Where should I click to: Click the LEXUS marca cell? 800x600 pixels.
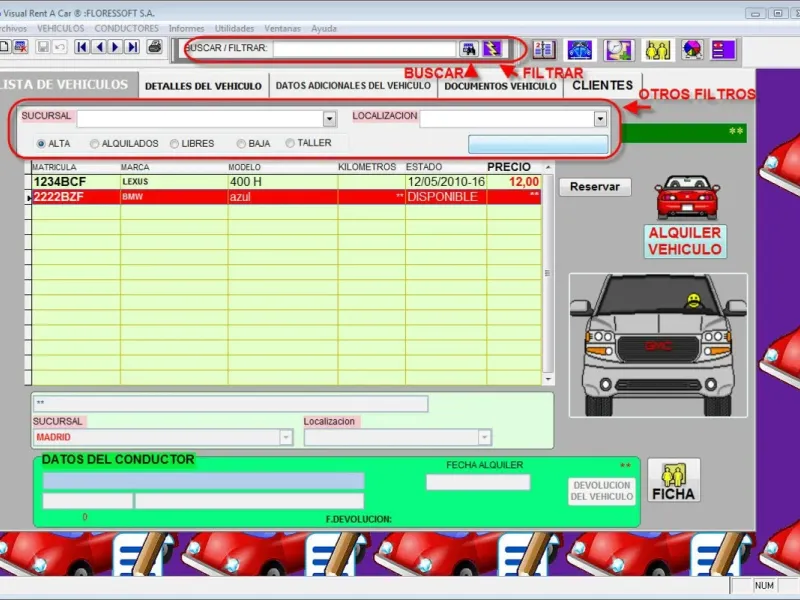[x=173, y=182]
